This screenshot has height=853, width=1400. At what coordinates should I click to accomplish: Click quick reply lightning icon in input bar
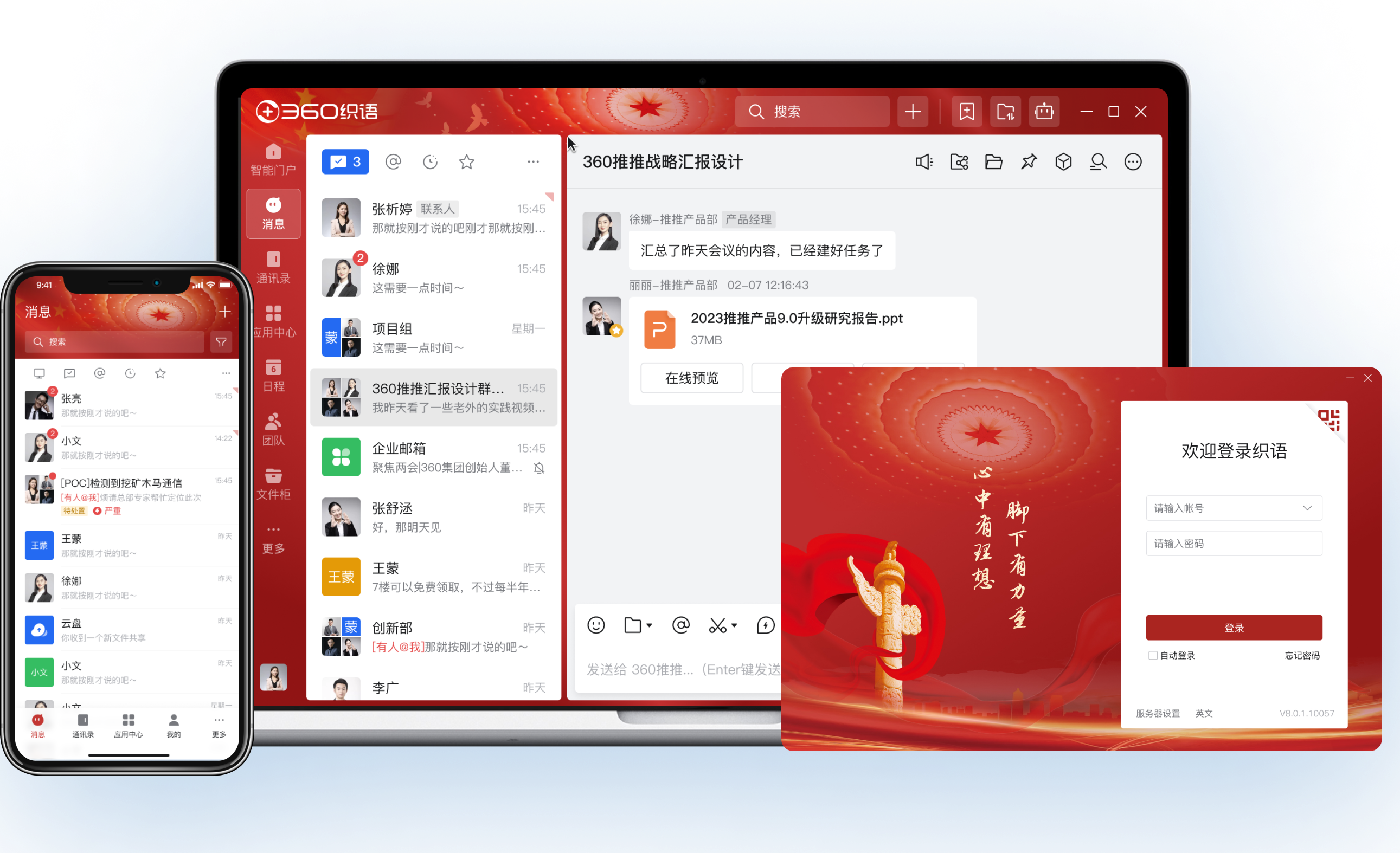click(x=766, y=625)
